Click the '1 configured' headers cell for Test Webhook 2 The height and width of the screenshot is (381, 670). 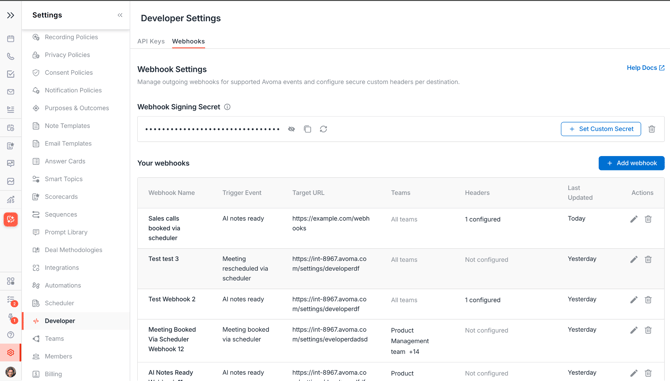coord(482,300)
